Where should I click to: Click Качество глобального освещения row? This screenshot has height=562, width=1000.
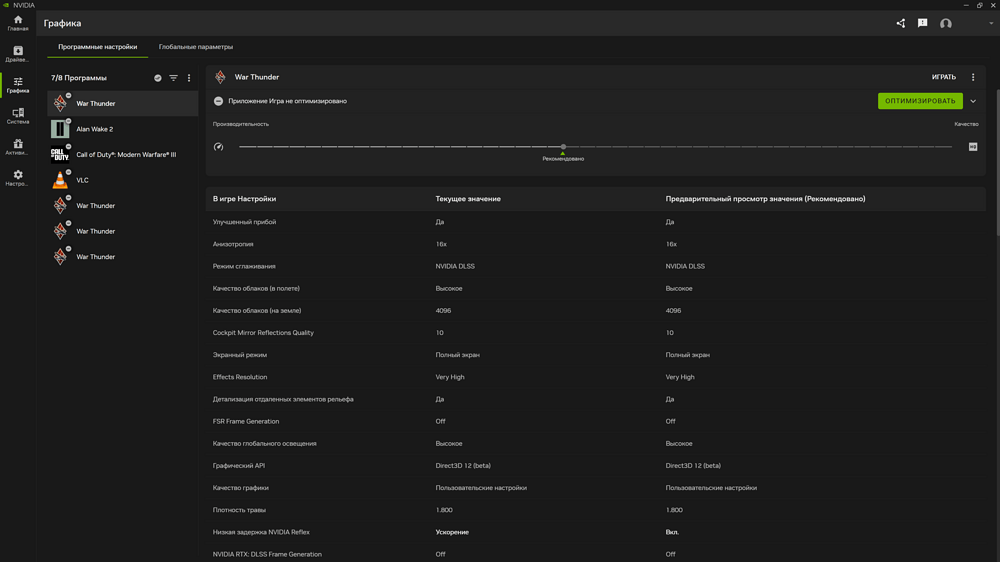click(x=596, y=443)
